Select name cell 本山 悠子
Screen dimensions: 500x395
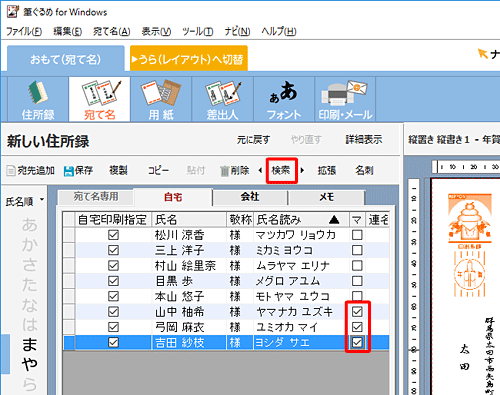click(189, 296)
